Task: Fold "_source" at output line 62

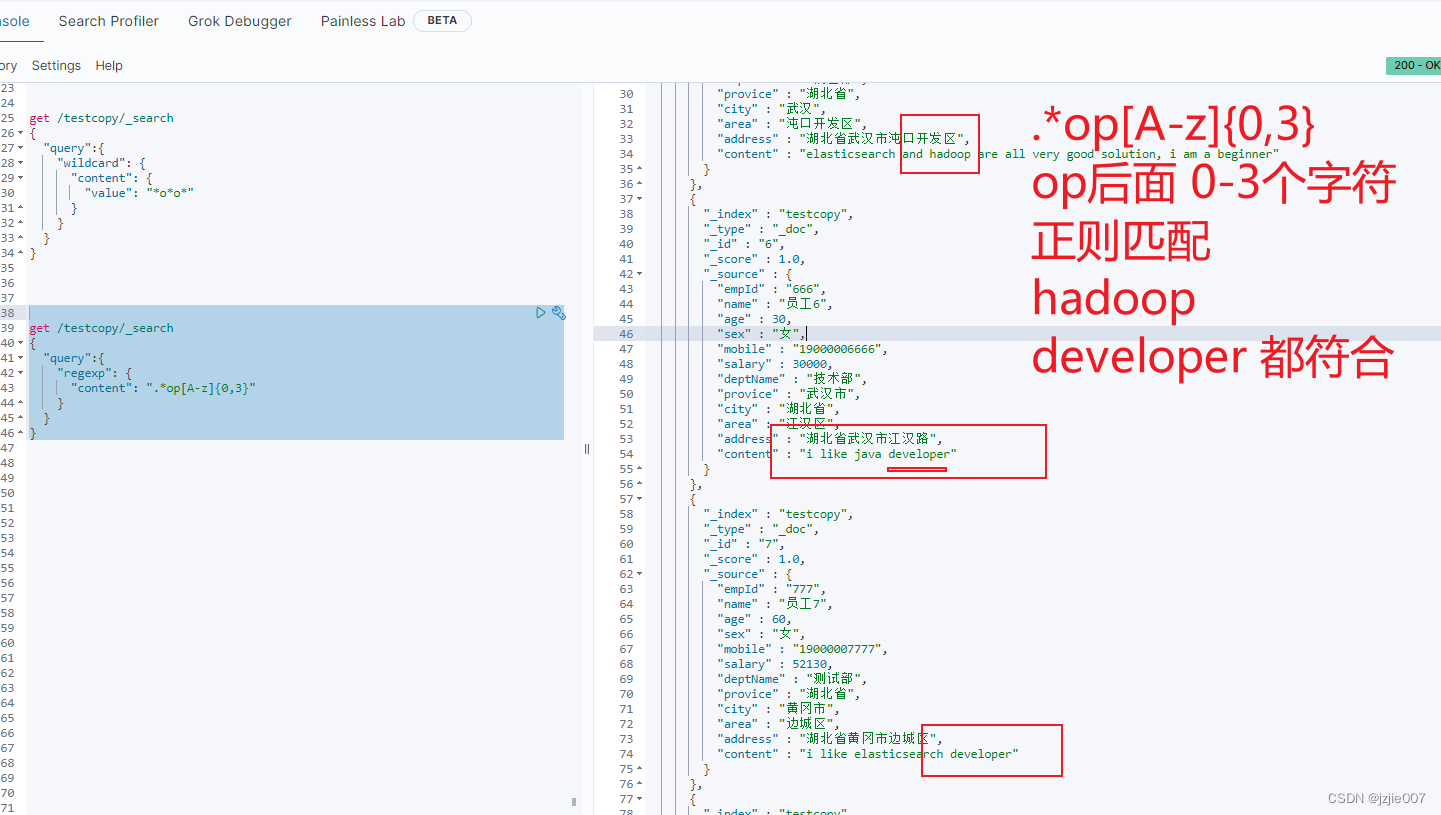Action: point(640,574)
